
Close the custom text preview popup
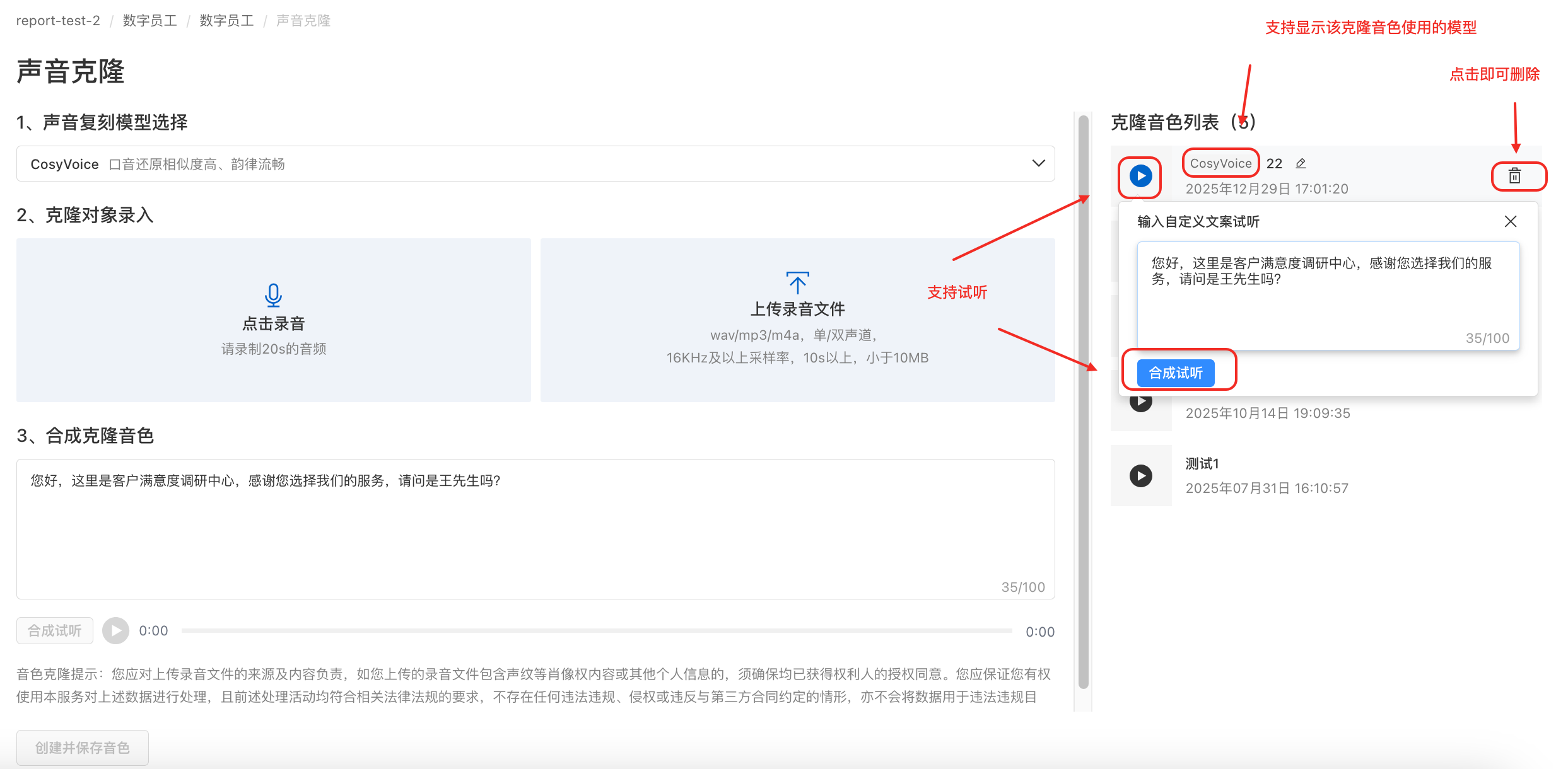pyautogui.click(x=1510, y=221)
